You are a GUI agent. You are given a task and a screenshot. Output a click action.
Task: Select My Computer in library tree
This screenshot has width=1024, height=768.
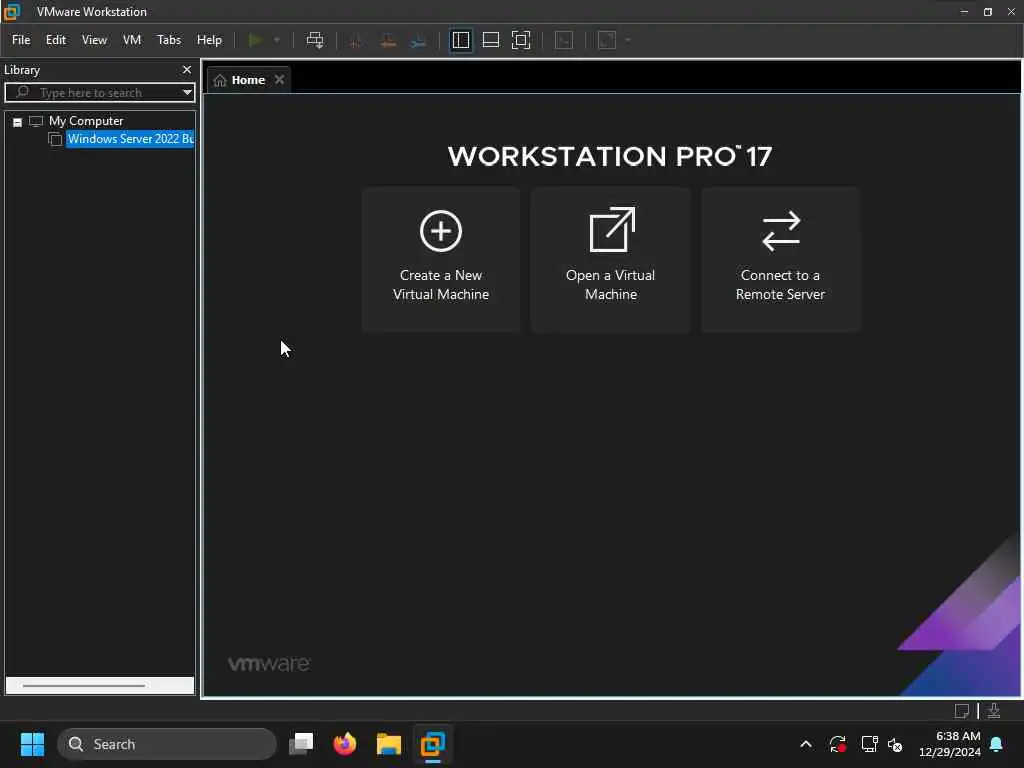86,121
